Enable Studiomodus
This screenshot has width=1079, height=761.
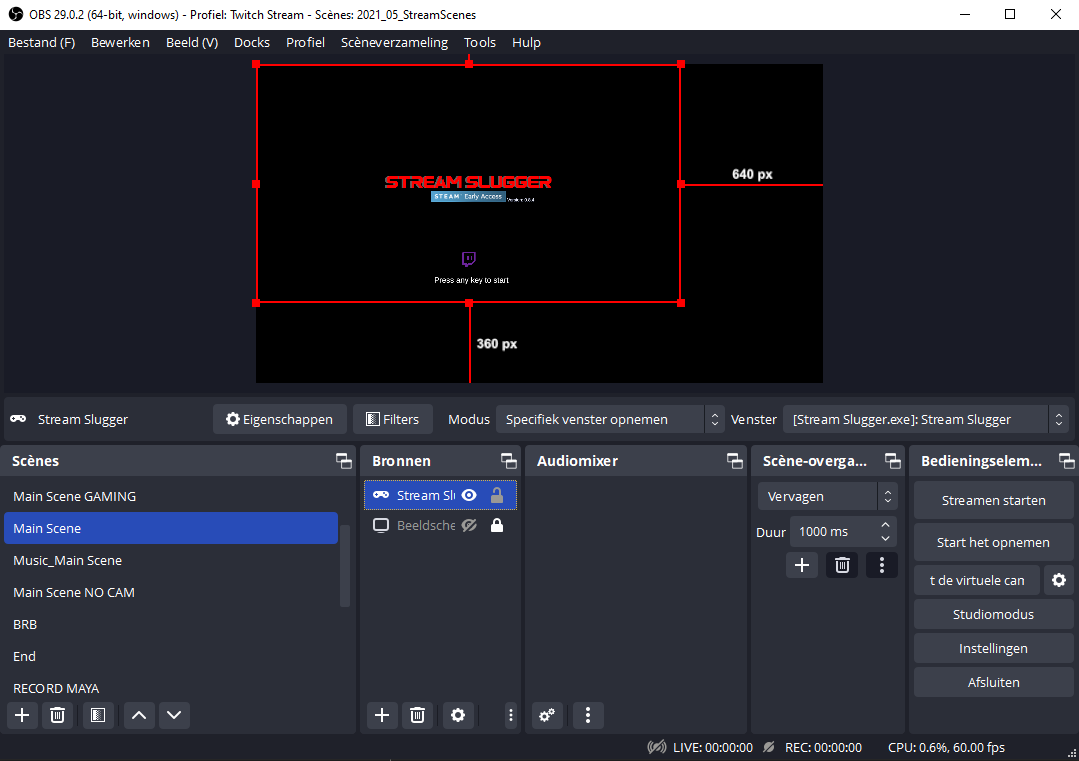[994, 614]
